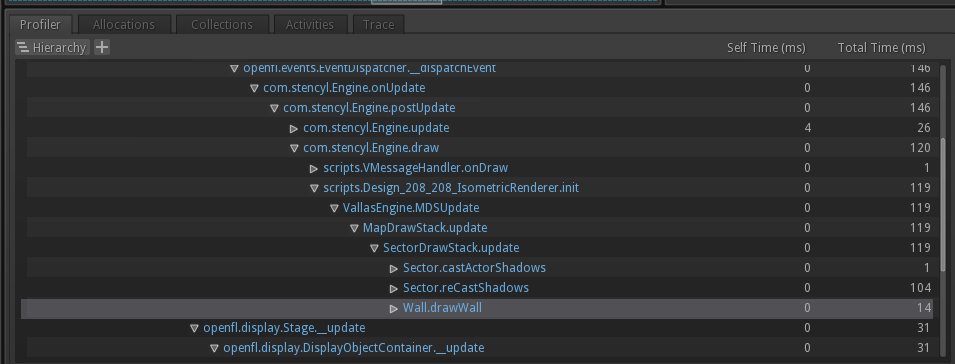Click total time 14 for Wall.drawWall

(x=924, y=308)
